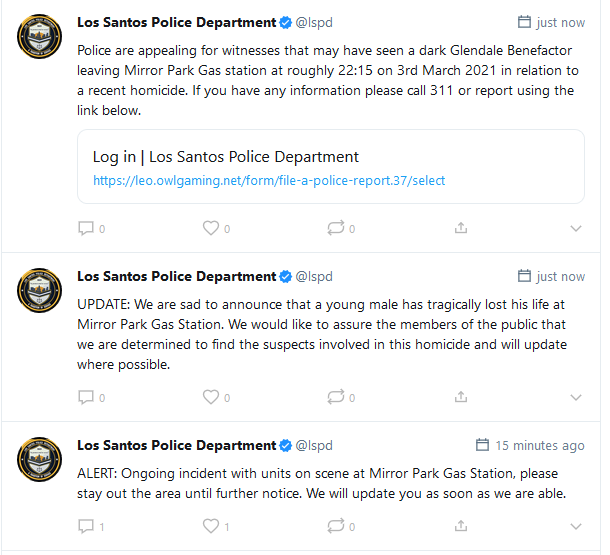Share the ALERT ongoing incident post

[461, 525]
